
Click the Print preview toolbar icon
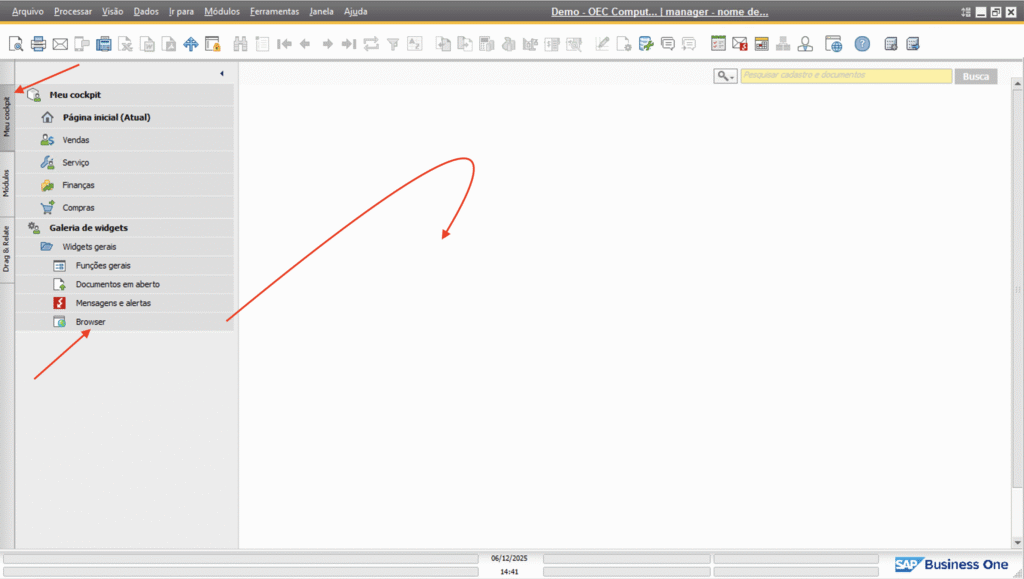coord(16,44)
